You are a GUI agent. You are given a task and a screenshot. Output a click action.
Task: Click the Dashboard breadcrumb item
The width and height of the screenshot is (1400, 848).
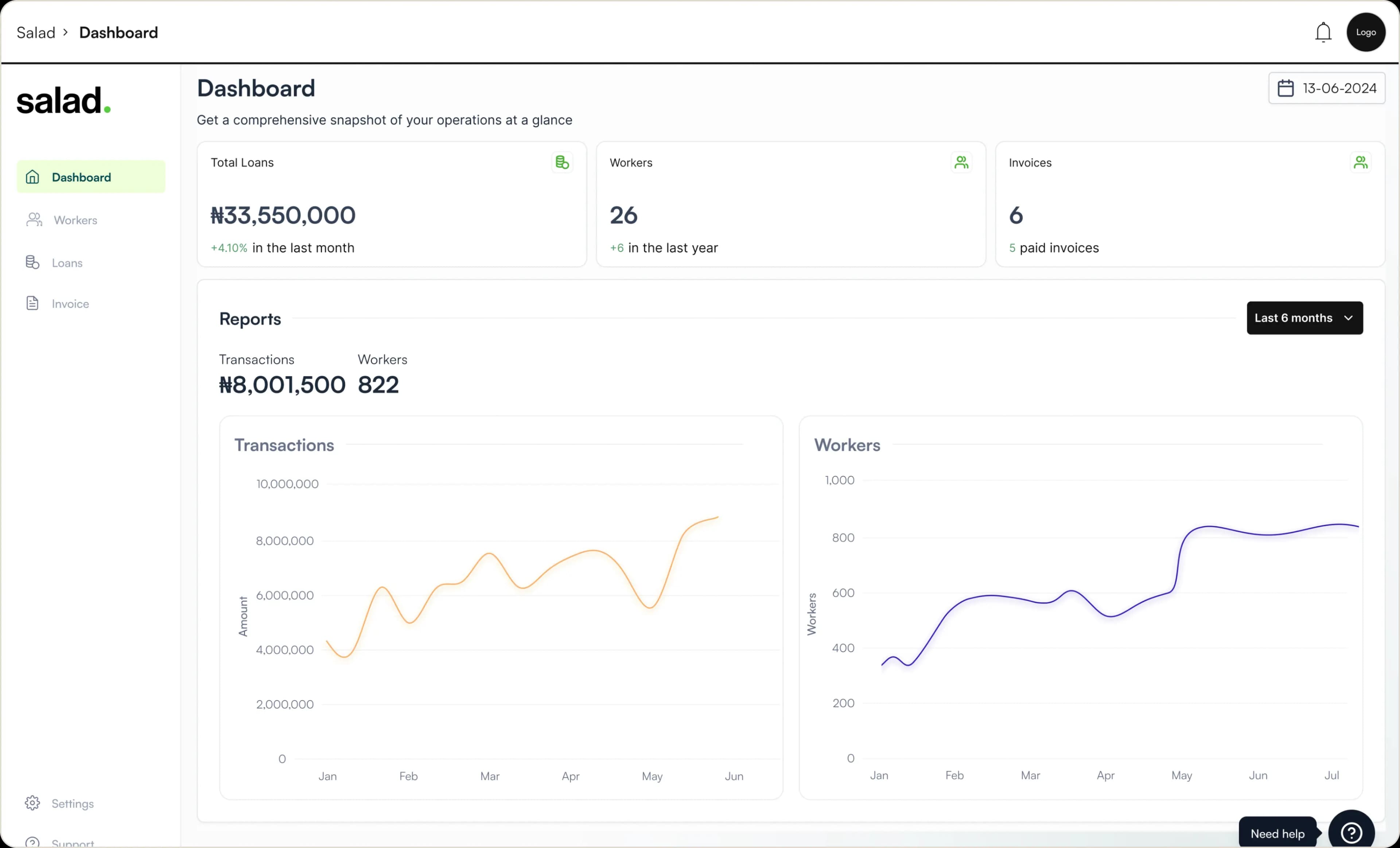click(118, 32)
